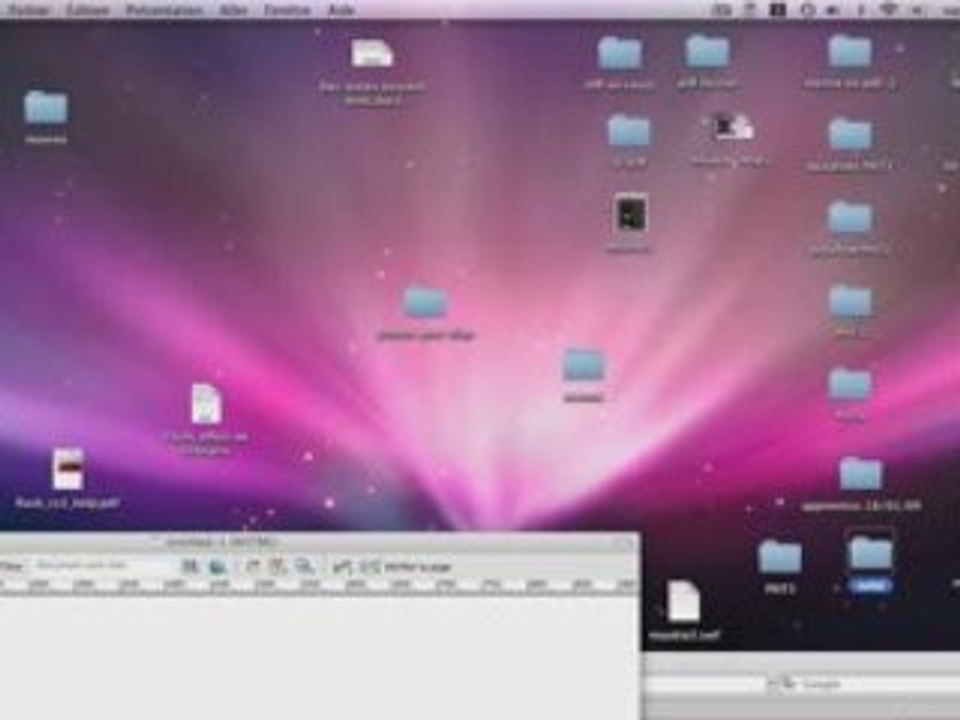This screenshot has width=960, height=720.
Task: Open the Aller menu
Action: (x=234, y=10)
